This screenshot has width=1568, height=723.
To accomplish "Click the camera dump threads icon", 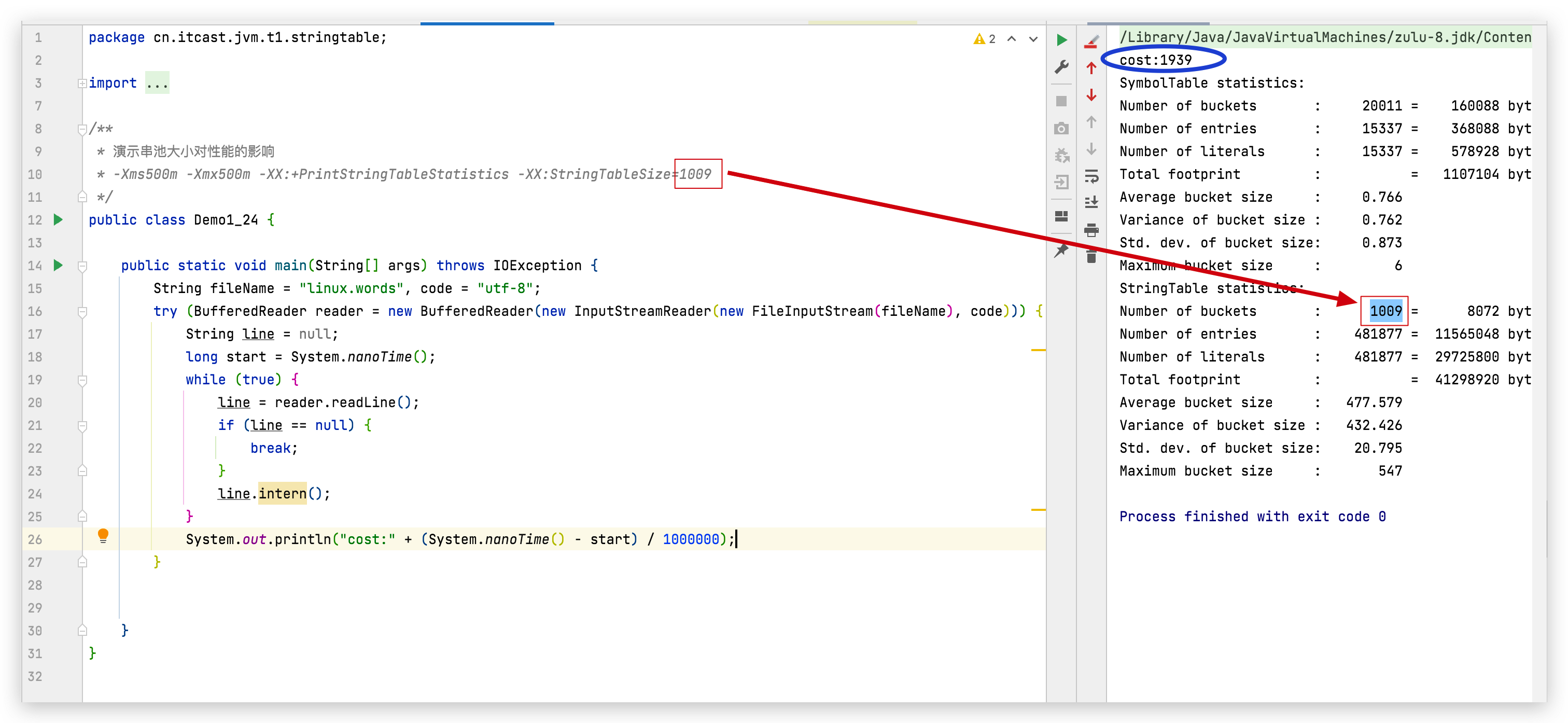I will coord(1061,129).
